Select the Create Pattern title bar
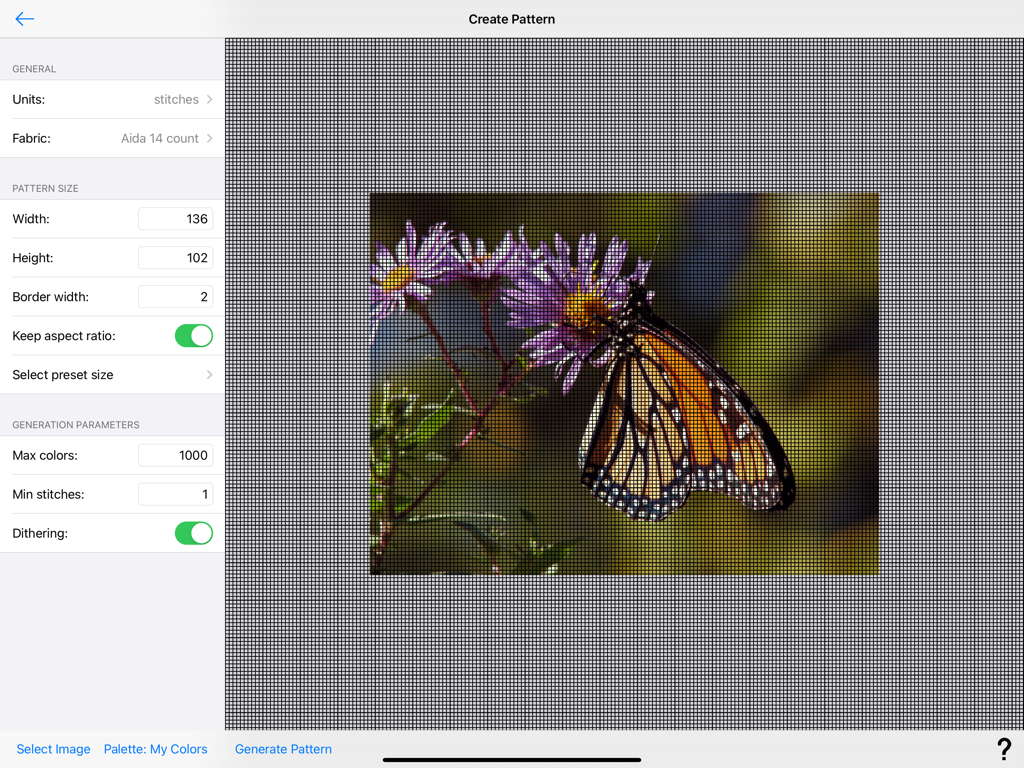This screenshot has height=768, width=1024. pos(512,18)
